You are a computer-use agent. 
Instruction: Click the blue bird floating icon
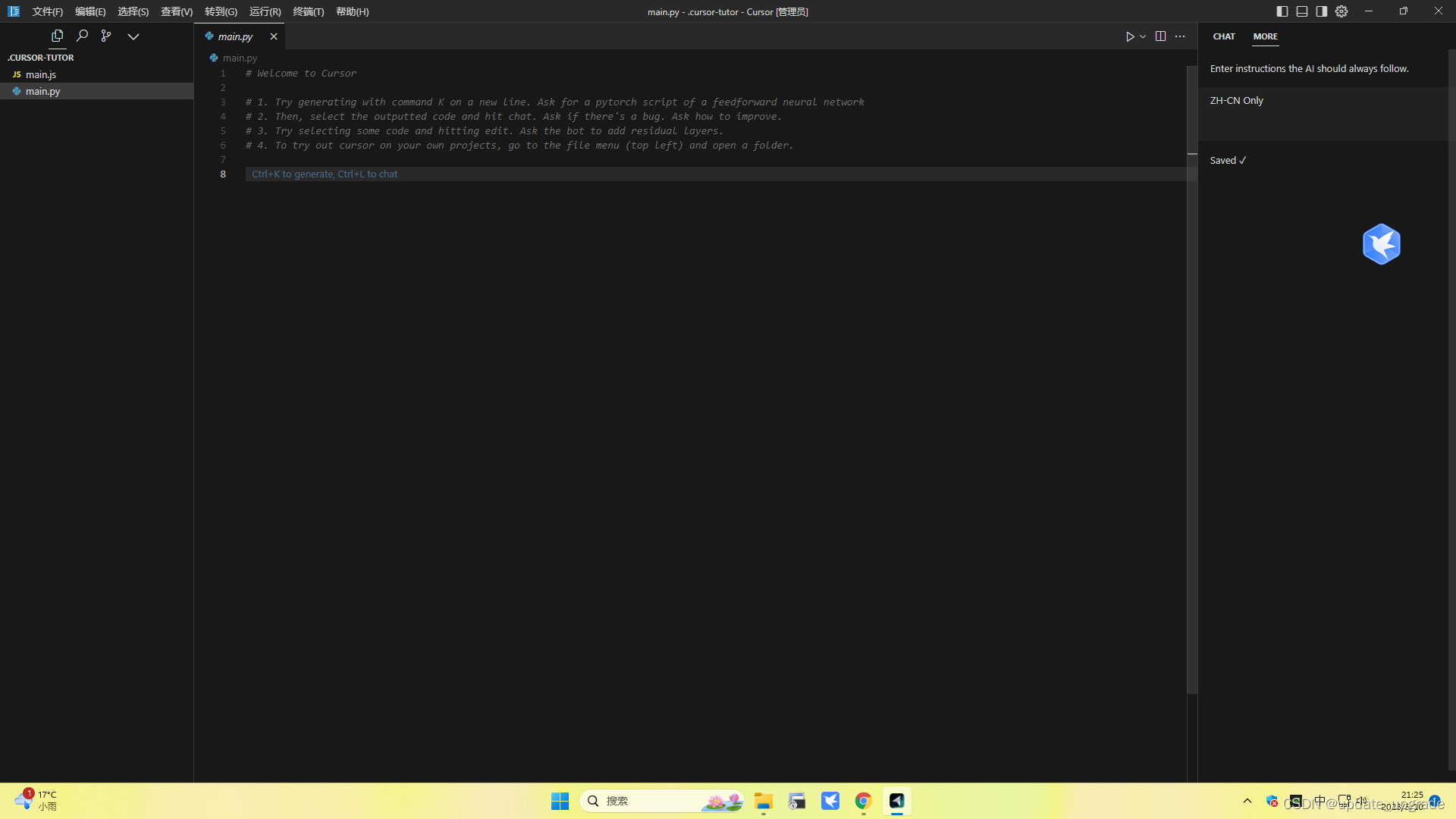point(1381,244)
